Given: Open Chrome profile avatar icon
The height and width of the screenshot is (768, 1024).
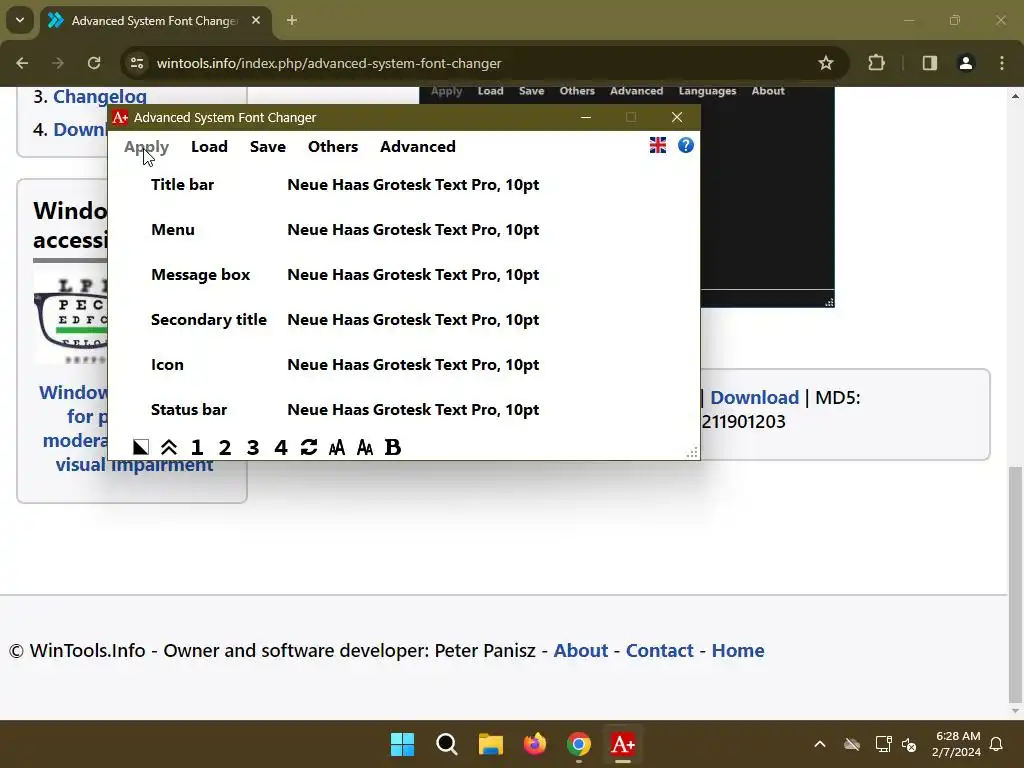Looking at the screenshot, I should (x=965, y=63).
